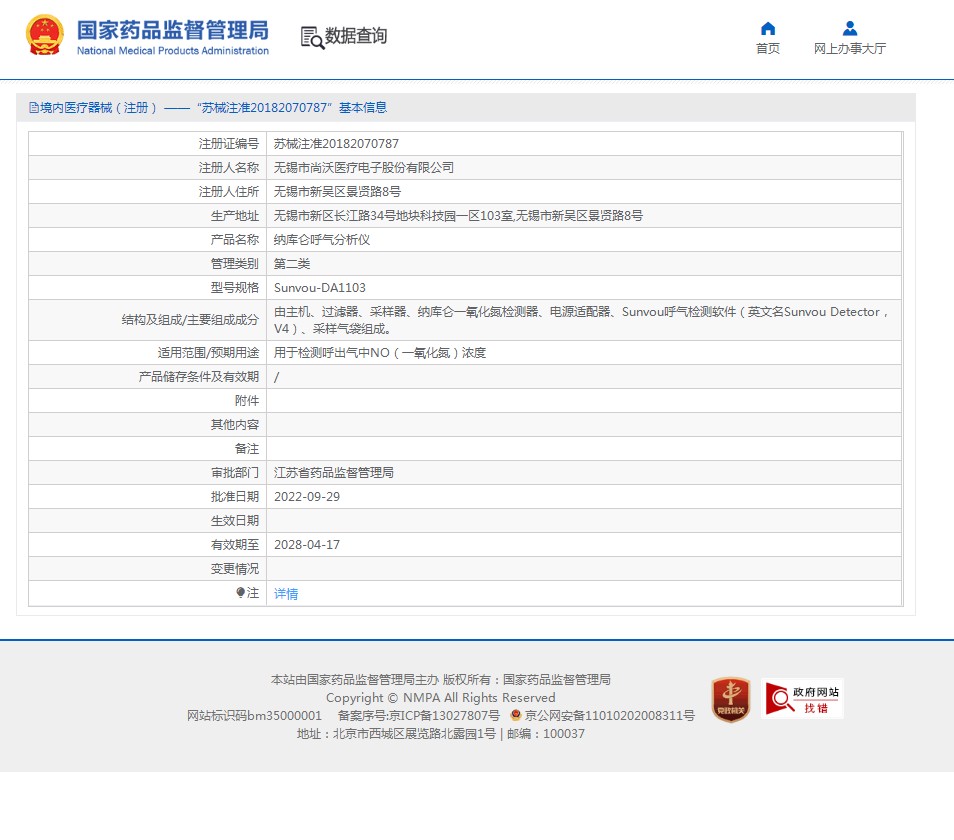Click the document icon beside 境内医疗器械
954x840 pixels.
33,108
